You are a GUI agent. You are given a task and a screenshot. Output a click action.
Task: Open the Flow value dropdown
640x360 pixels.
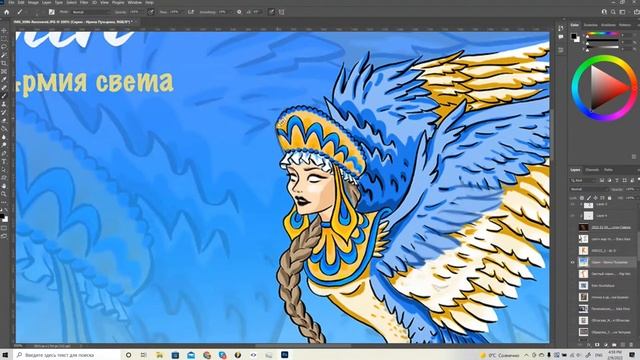click(176, 12)
